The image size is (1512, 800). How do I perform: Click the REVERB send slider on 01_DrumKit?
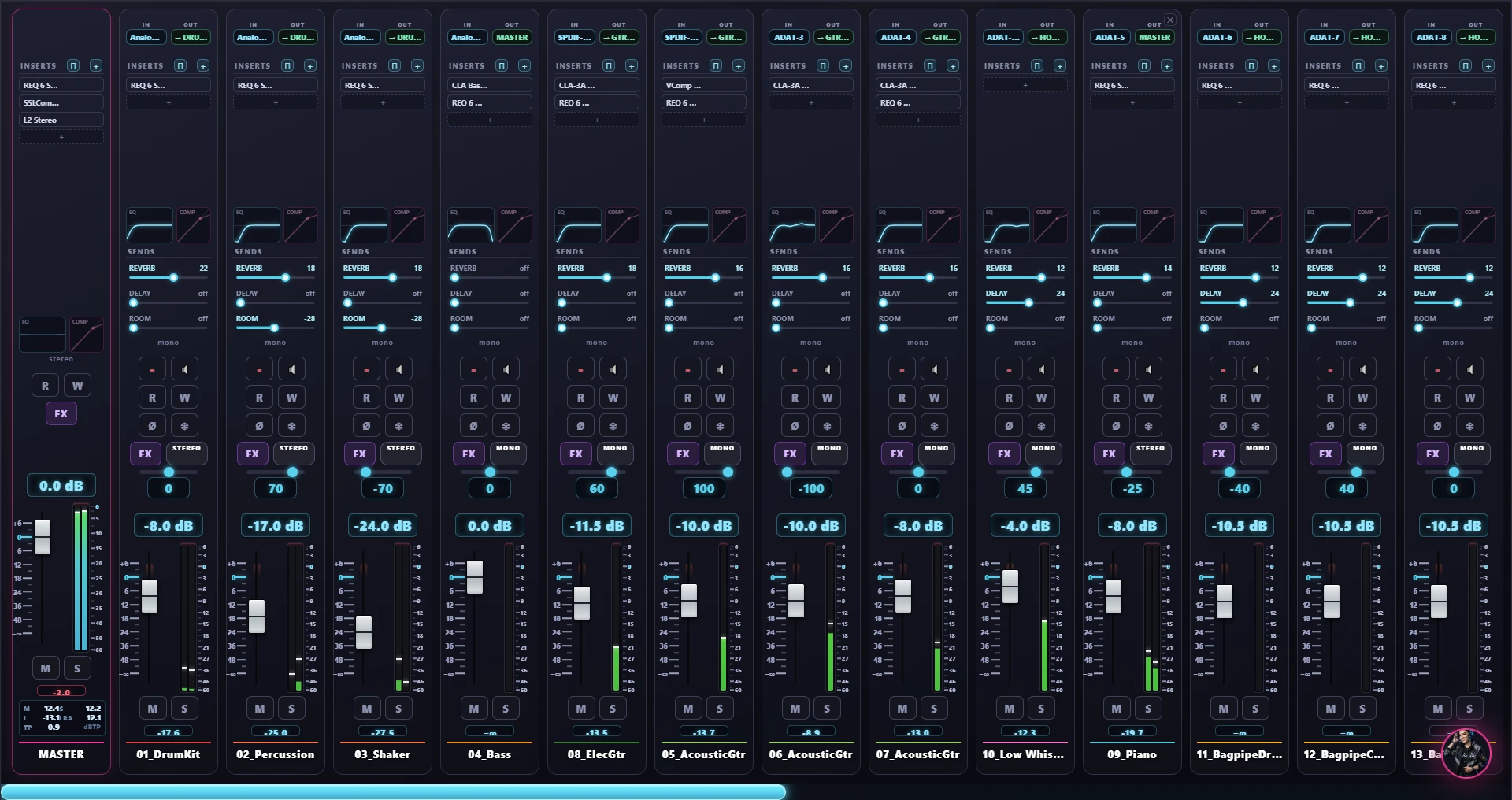pyautogui.click(x=169, y=278)
